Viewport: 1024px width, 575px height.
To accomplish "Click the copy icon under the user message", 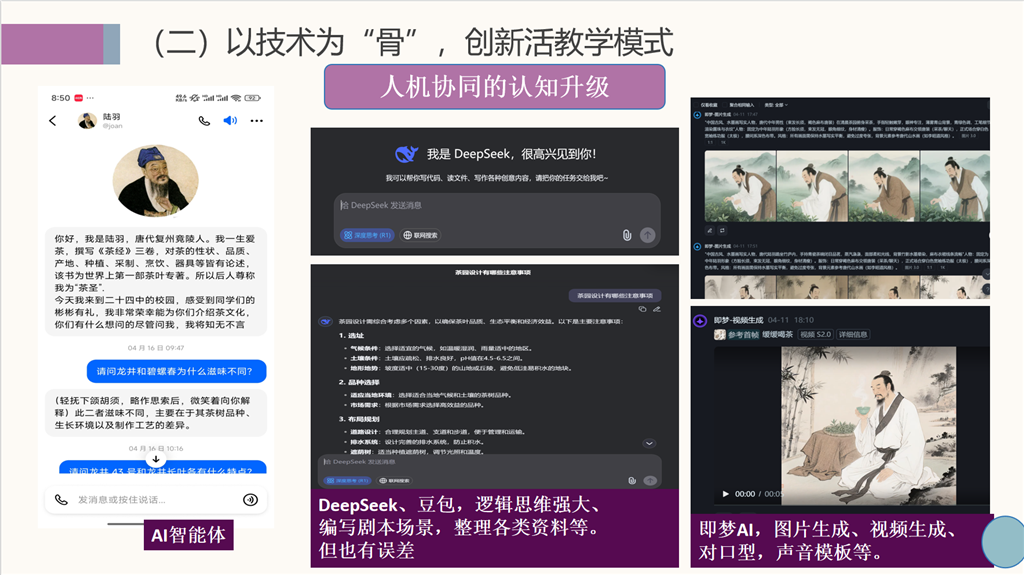I will click(x=642, y=309).
